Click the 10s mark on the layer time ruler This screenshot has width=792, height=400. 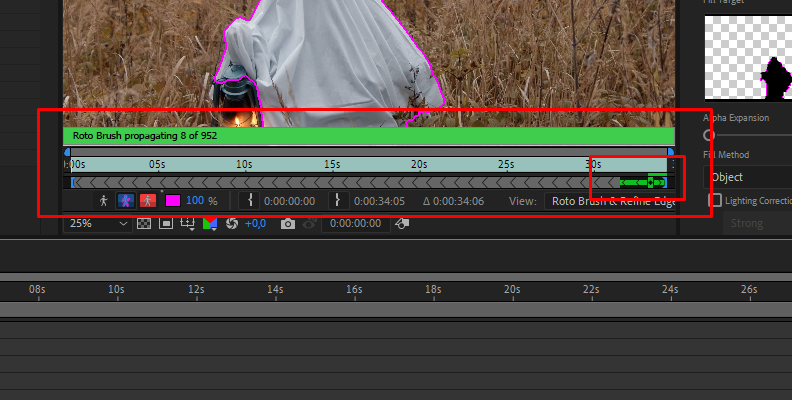244,165
